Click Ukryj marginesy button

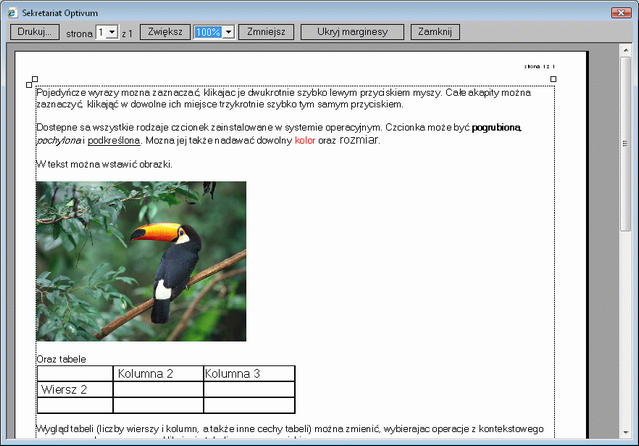(352, 32)
